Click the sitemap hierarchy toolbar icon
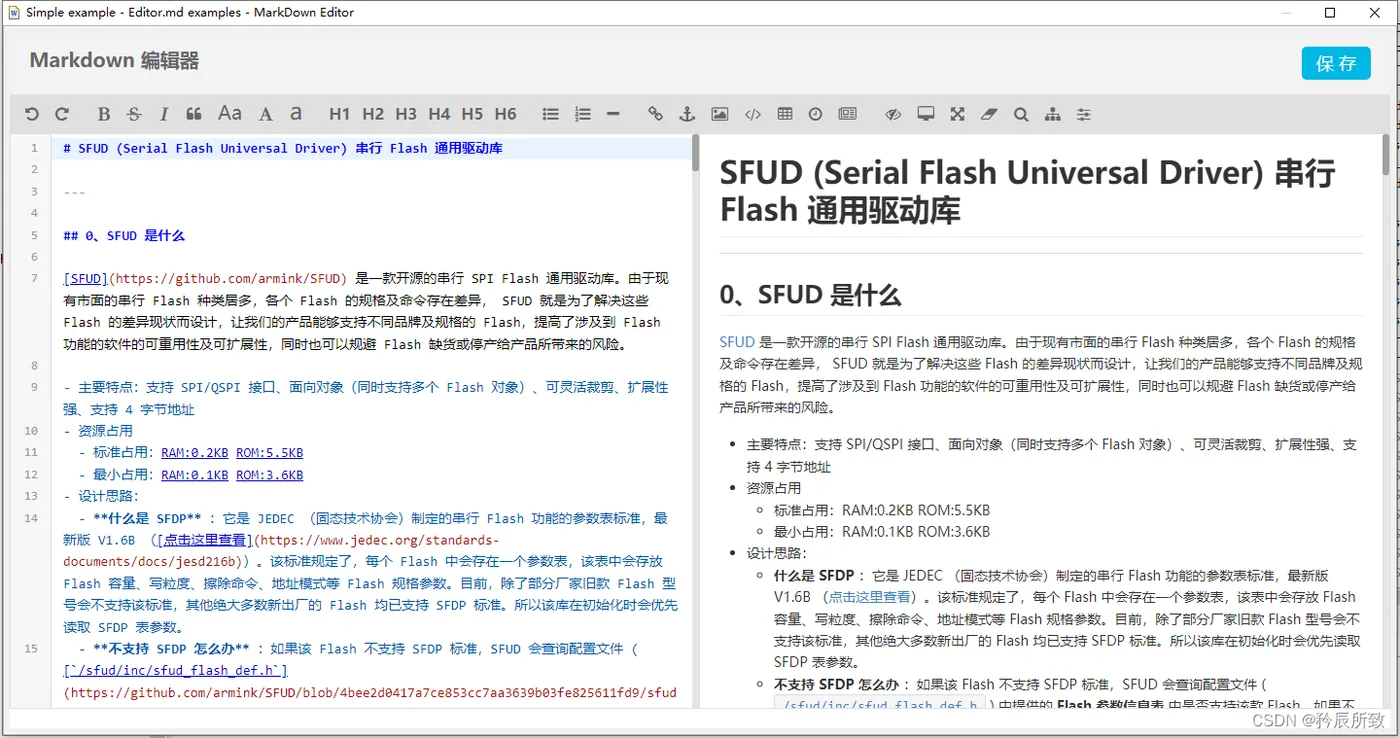This screenshot has width=1400, height=738. pos(1052,114)
